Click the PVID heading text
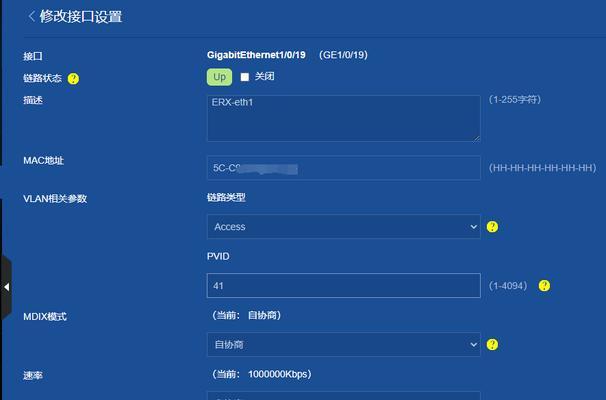This screenshot has width=606, height=400. pos(218,256)
